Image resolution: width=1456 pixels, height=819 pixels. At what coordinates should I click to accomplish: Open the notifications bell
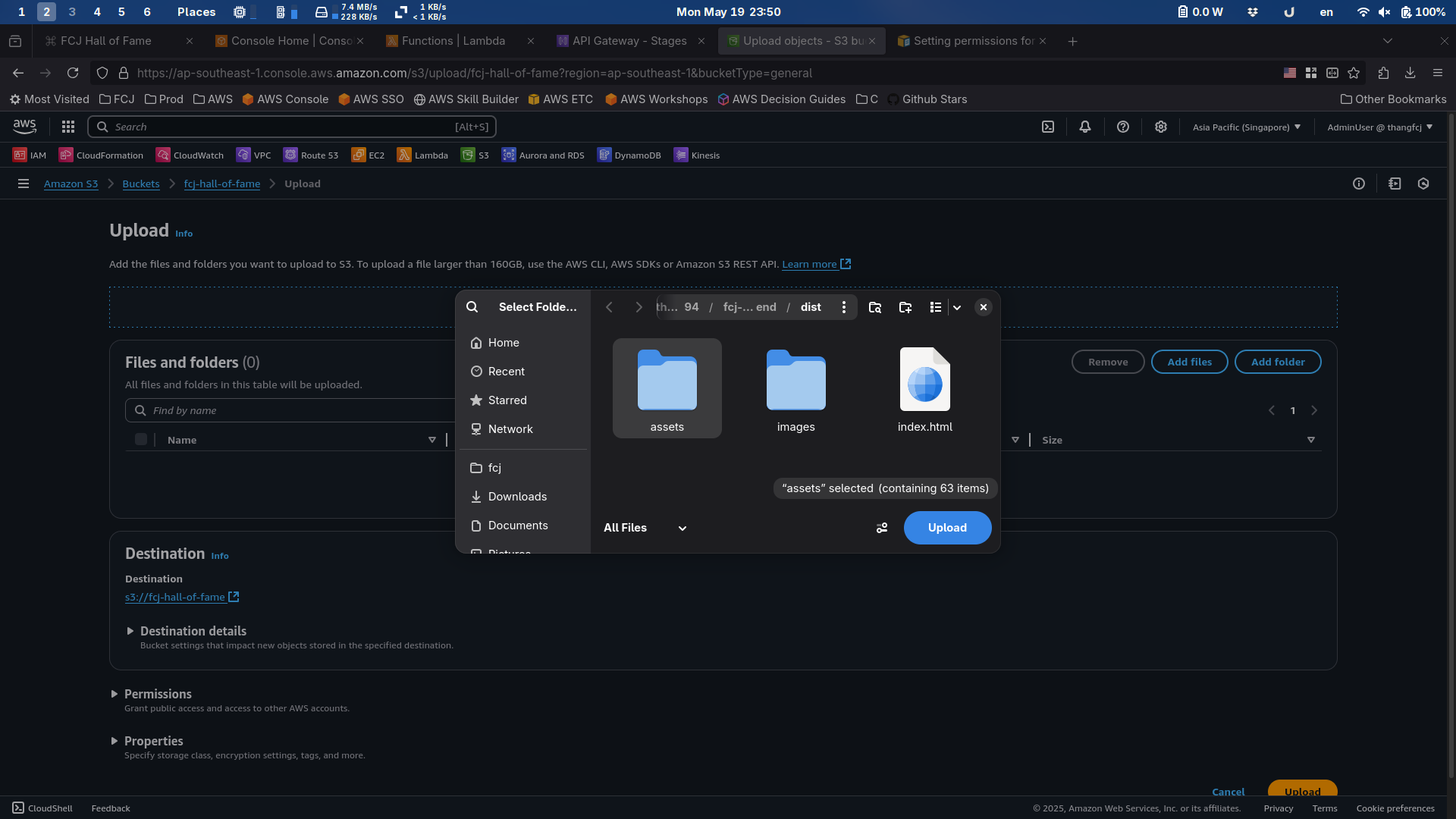(1085, 127)
